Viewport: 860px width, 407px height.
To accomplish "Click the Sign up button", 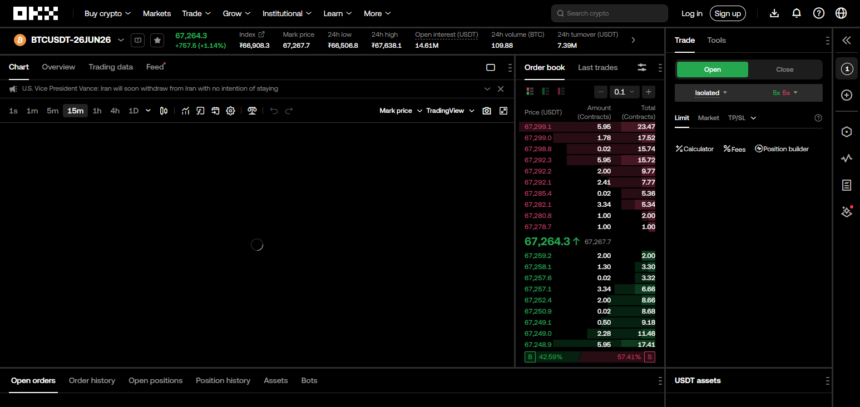I will pyautogui.click(x=727, y=13).
